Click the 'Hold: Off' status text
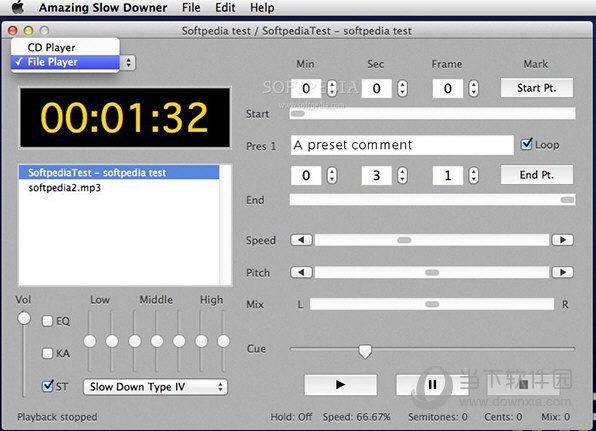The image size is (596, 431). tap(291, 417)
